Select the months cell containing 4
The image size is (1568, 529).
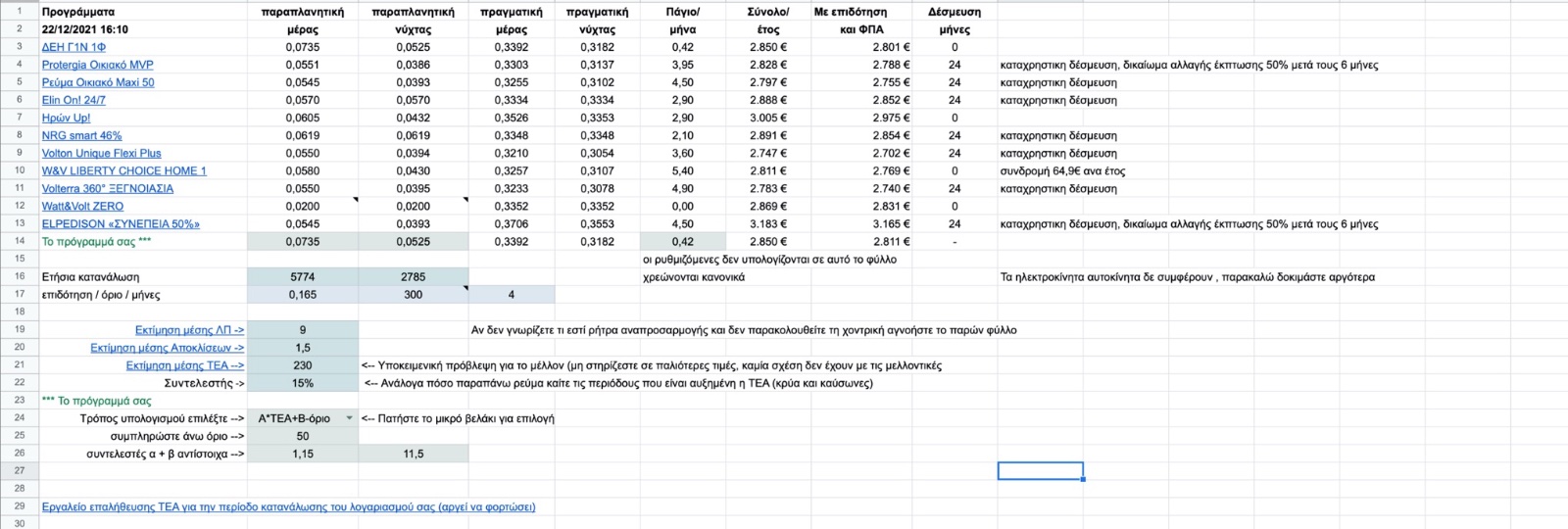[512, 295]
